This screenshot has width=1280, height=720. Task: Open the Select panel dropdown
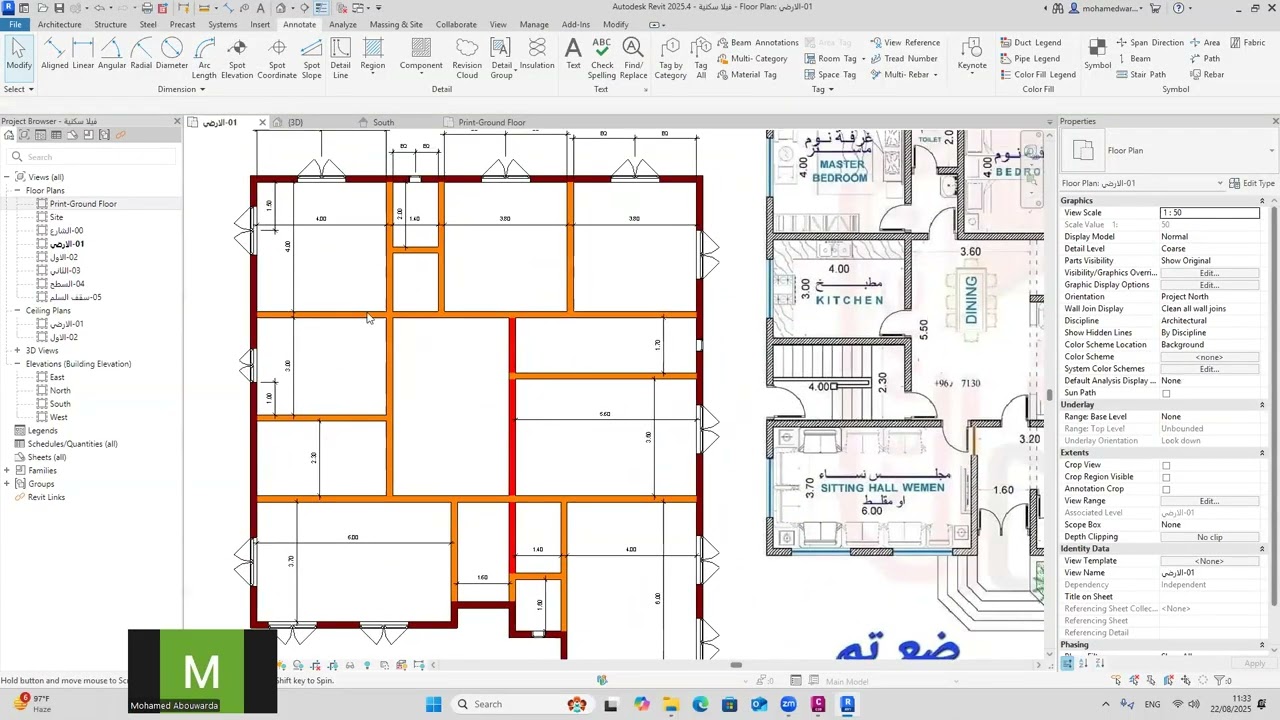coord(19,90)
